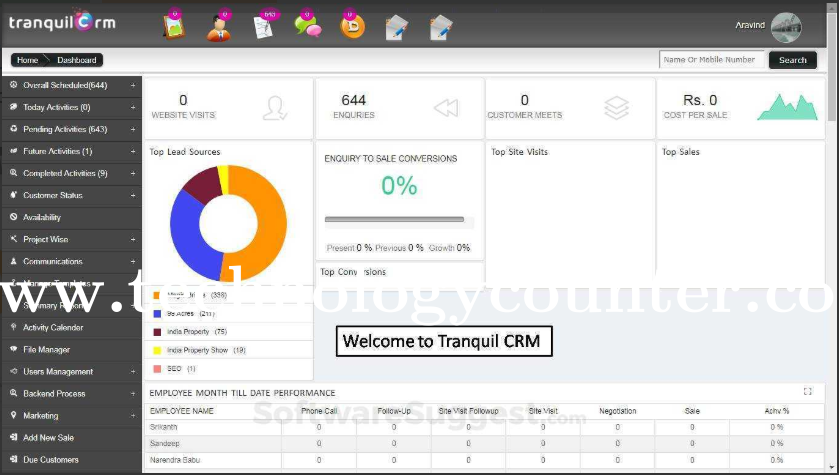Click yellow India Property Show swatch
This screenshot has width=839, height=475.
click(157, 350)
